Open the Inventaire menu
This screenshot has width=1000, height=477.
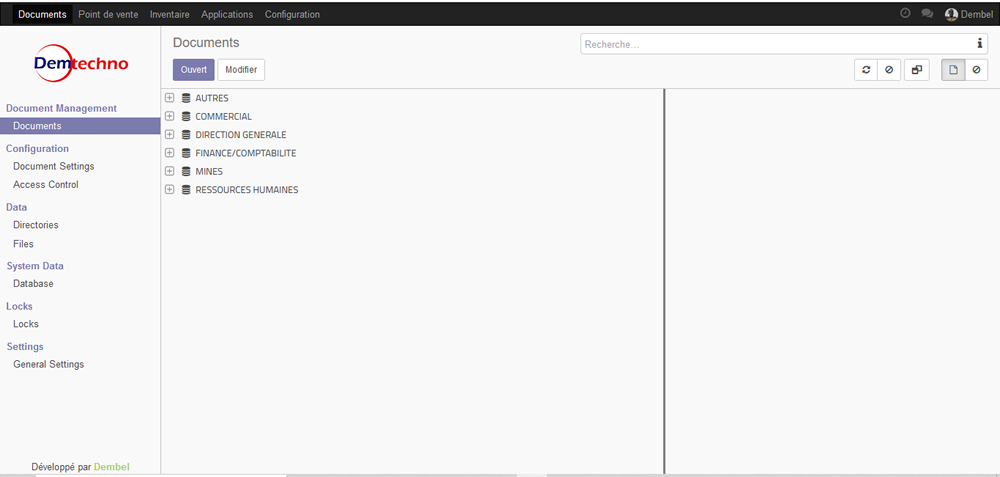click(x=169, y=15)
